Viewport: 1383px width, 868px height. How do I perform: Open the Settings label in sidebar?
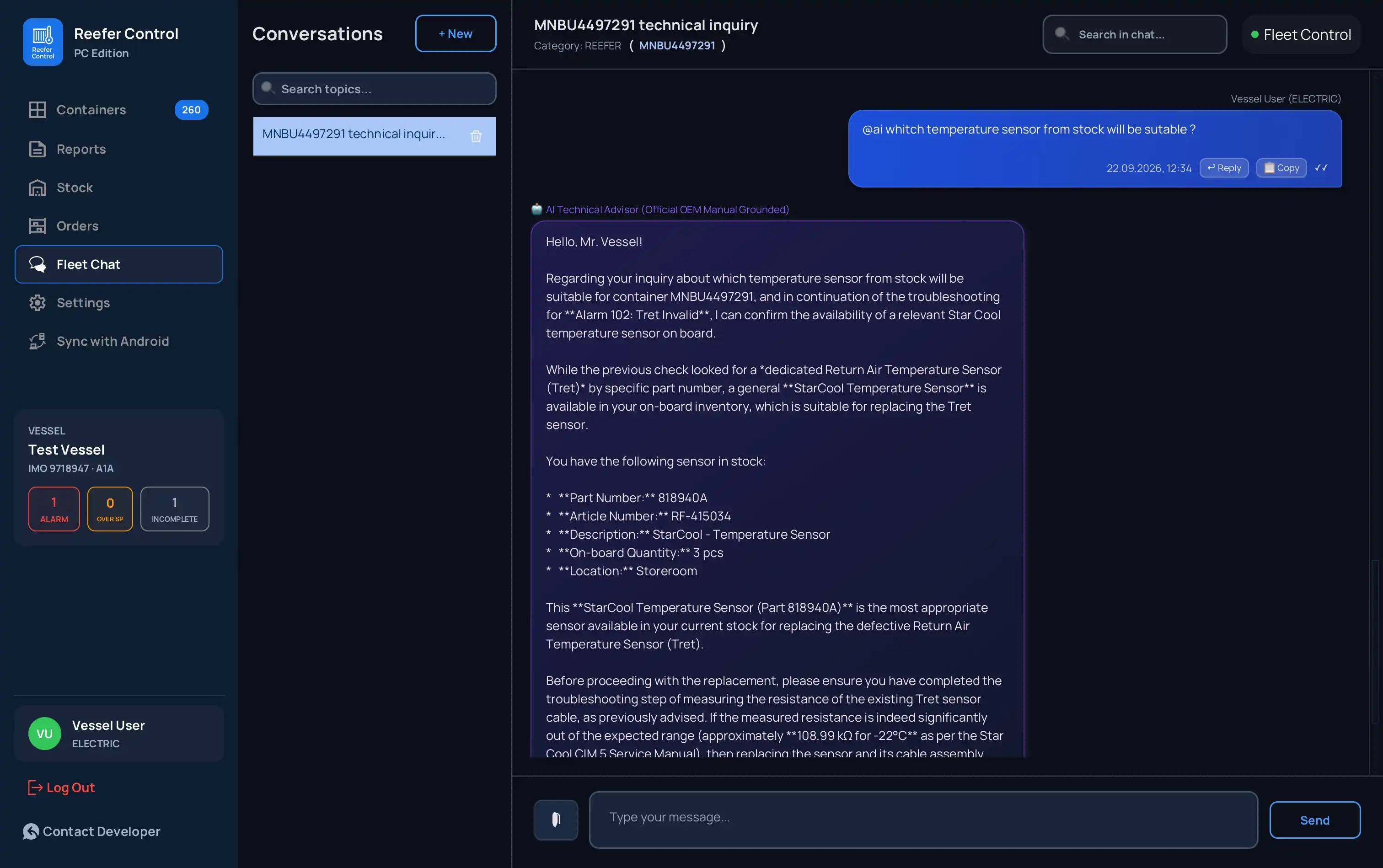[x=83, y=303]
